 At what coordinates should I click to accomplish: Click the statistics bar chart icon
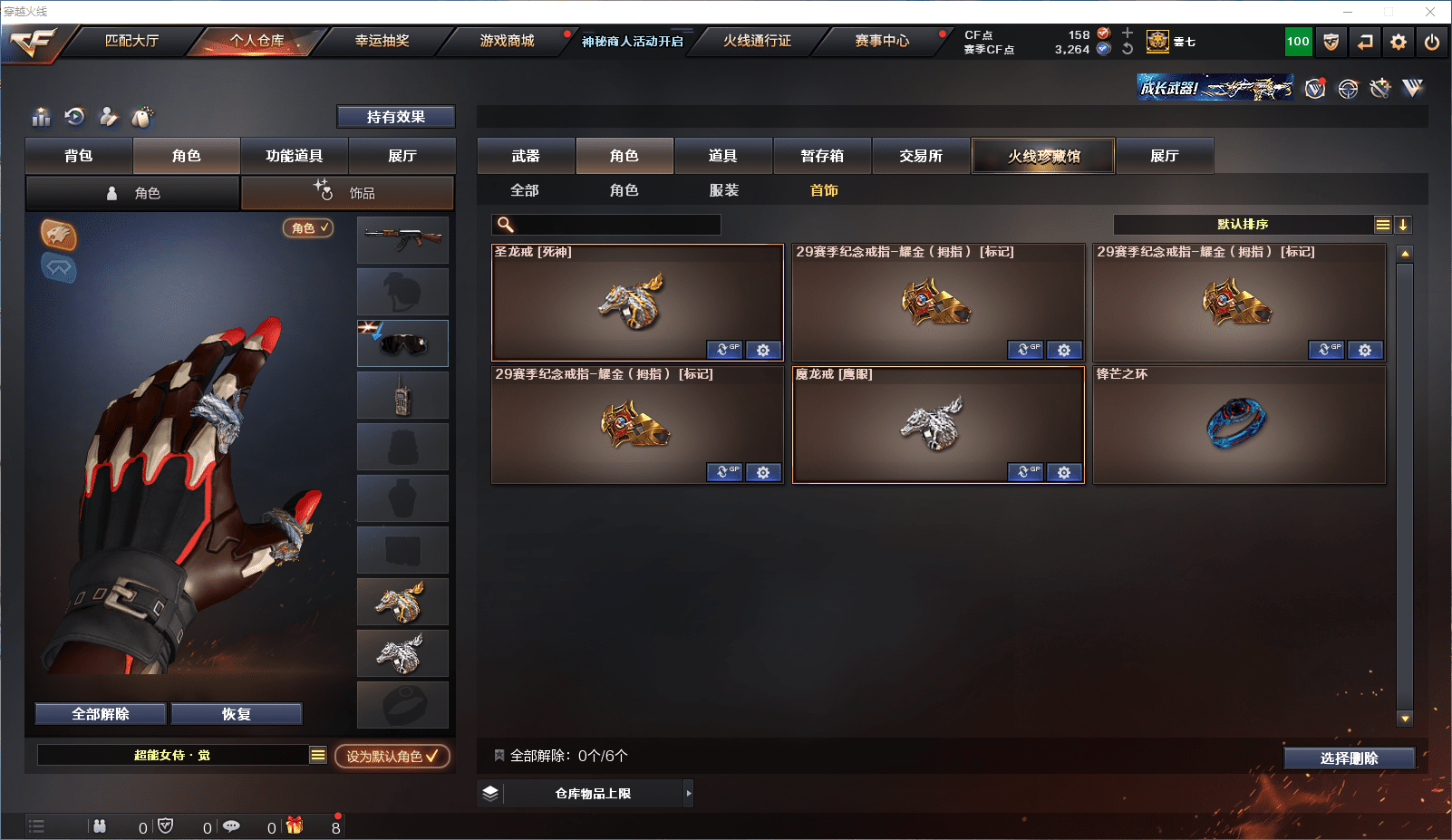(x=41, y=117)
